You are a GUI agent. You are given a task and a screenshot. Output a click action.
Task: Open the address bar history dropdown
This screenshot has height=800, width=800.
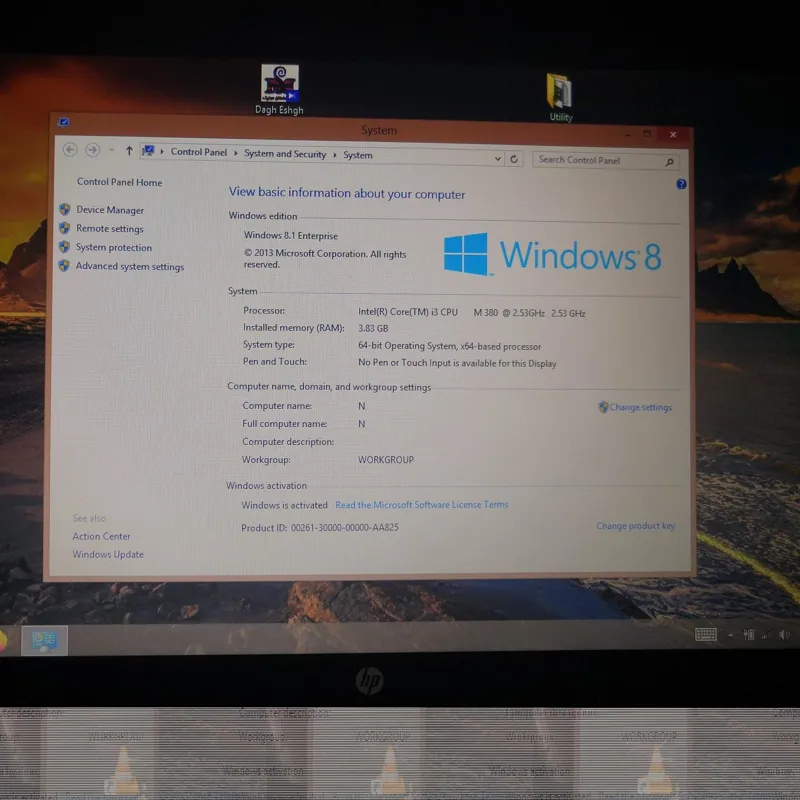point(497,158)
